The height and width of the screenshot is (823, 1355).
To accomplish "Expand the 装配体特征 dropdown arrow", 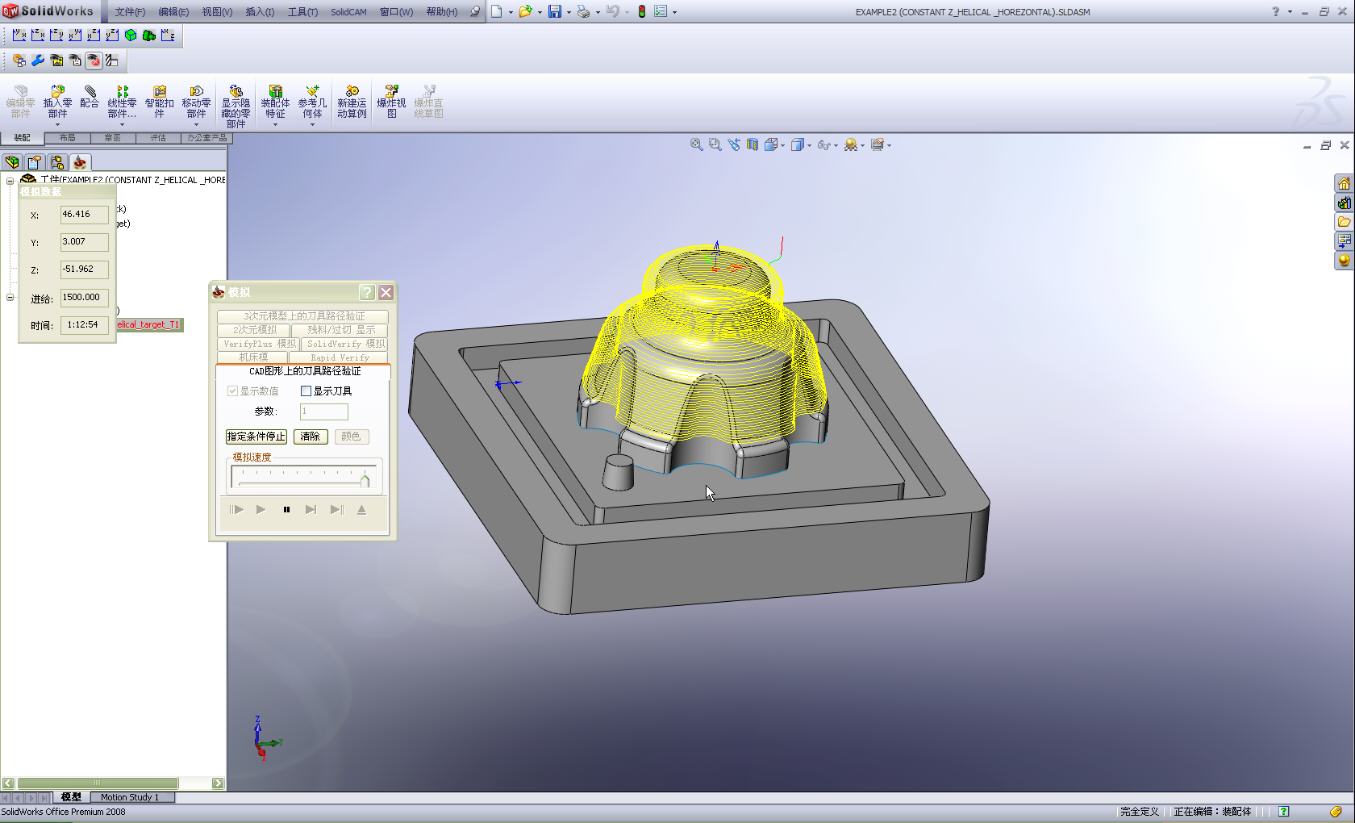I will 275,125.
